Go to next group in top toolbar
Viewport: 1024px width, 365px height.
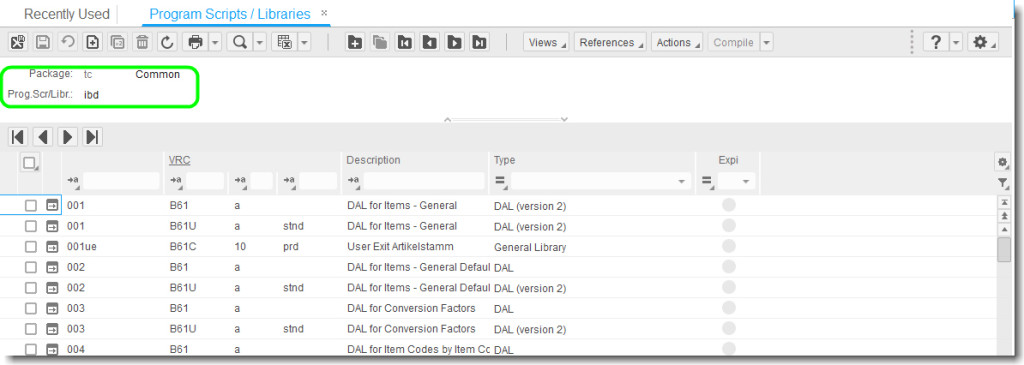[455, 42]
